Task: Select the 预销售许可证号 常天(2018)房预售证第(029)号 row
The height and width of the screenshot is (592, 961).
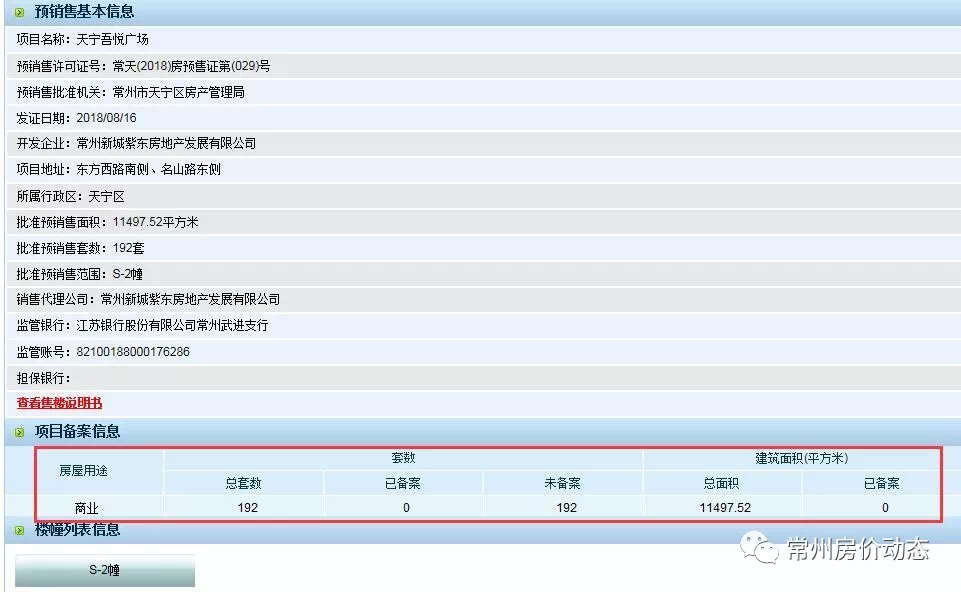Action: (483, 66)
